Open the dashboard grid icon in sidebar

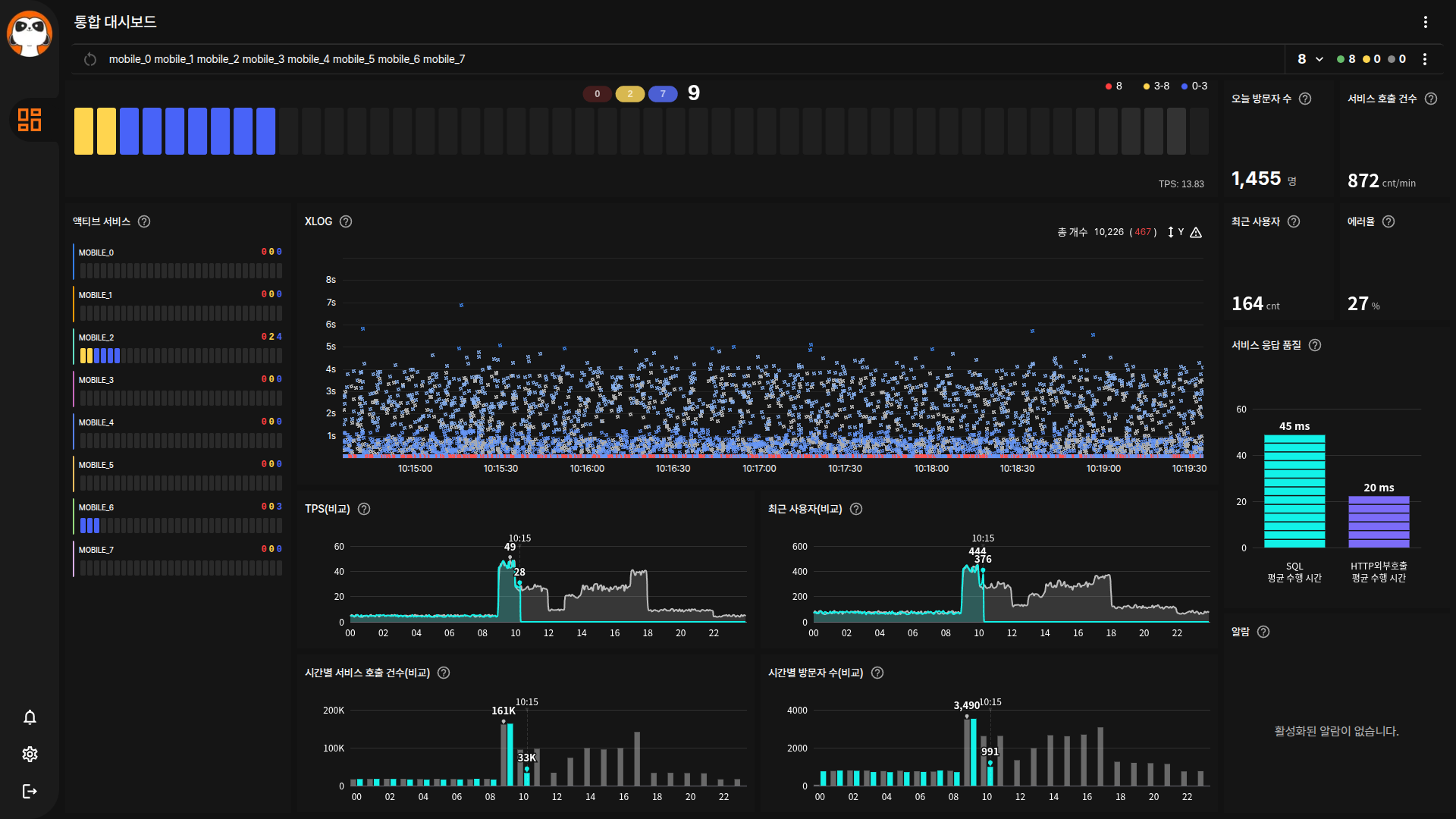[30, 120]
